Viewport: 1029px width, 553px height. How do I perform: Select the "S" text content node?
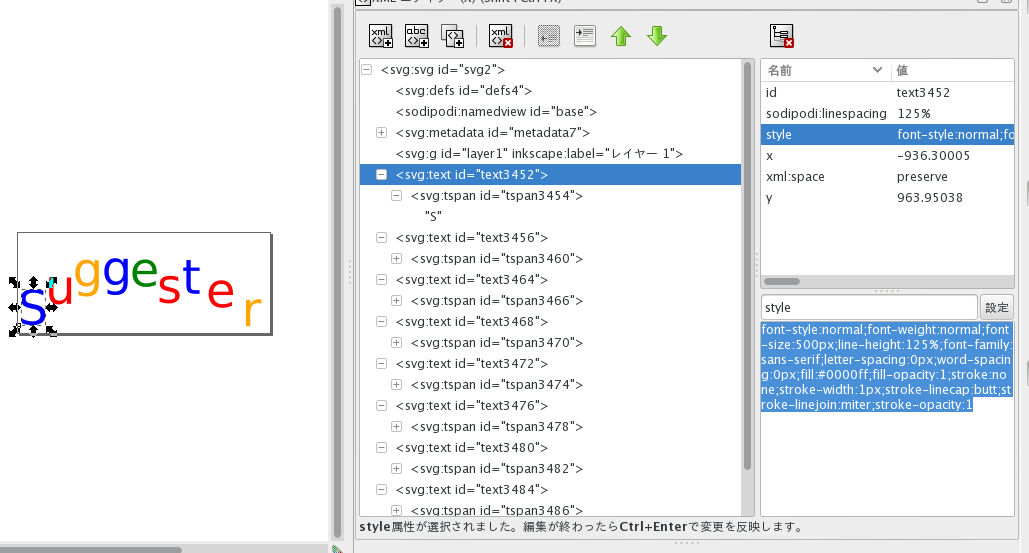433,216
